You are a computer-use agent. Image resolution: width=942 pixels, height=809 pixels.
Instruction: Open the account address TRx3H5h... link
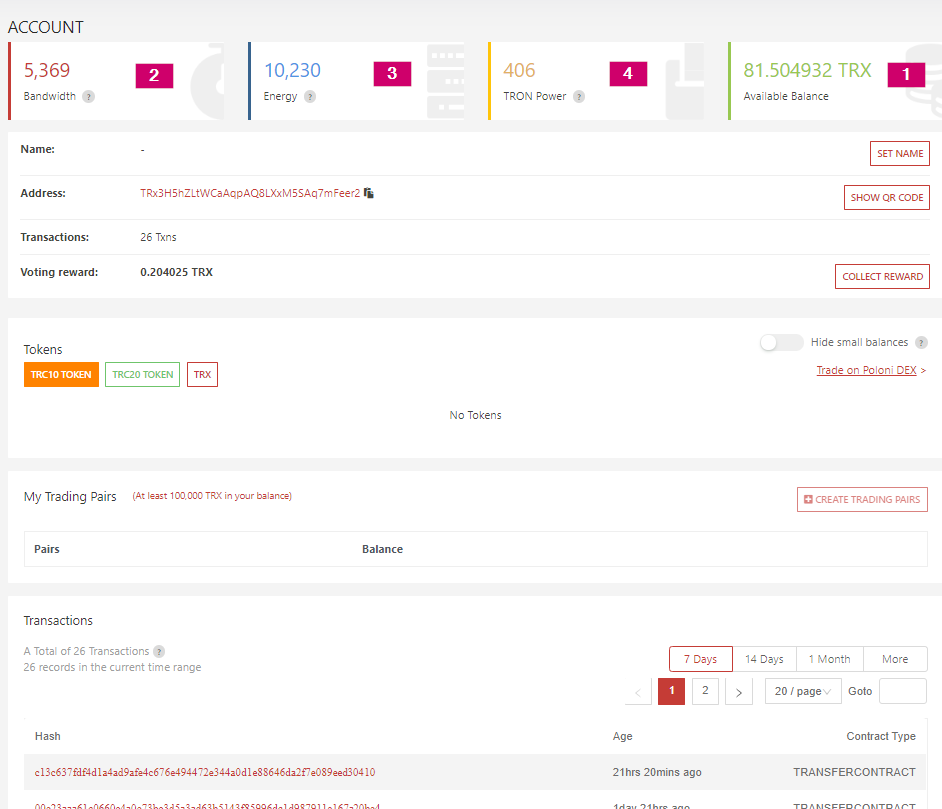[x=250, y=193]
